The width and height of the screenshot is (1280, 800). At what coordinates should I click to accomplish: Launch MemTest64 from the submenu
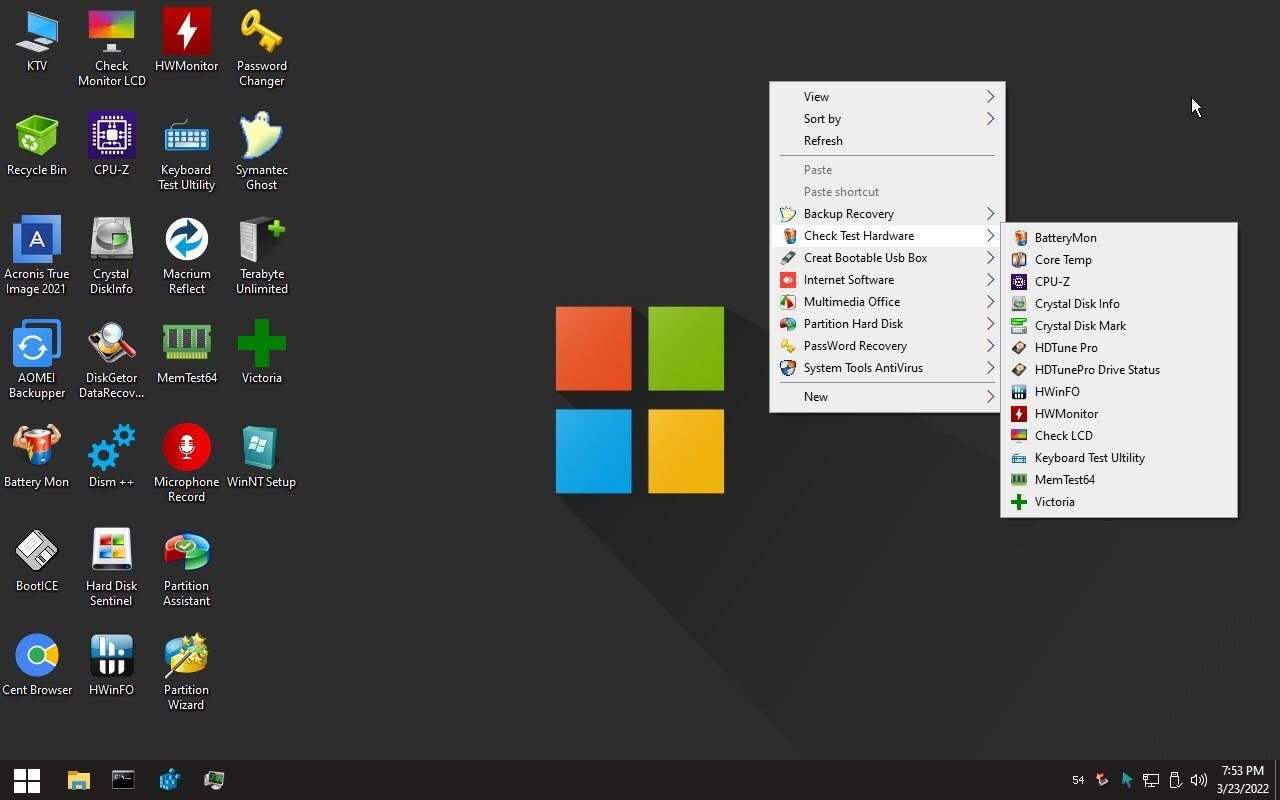(1119, 480)
